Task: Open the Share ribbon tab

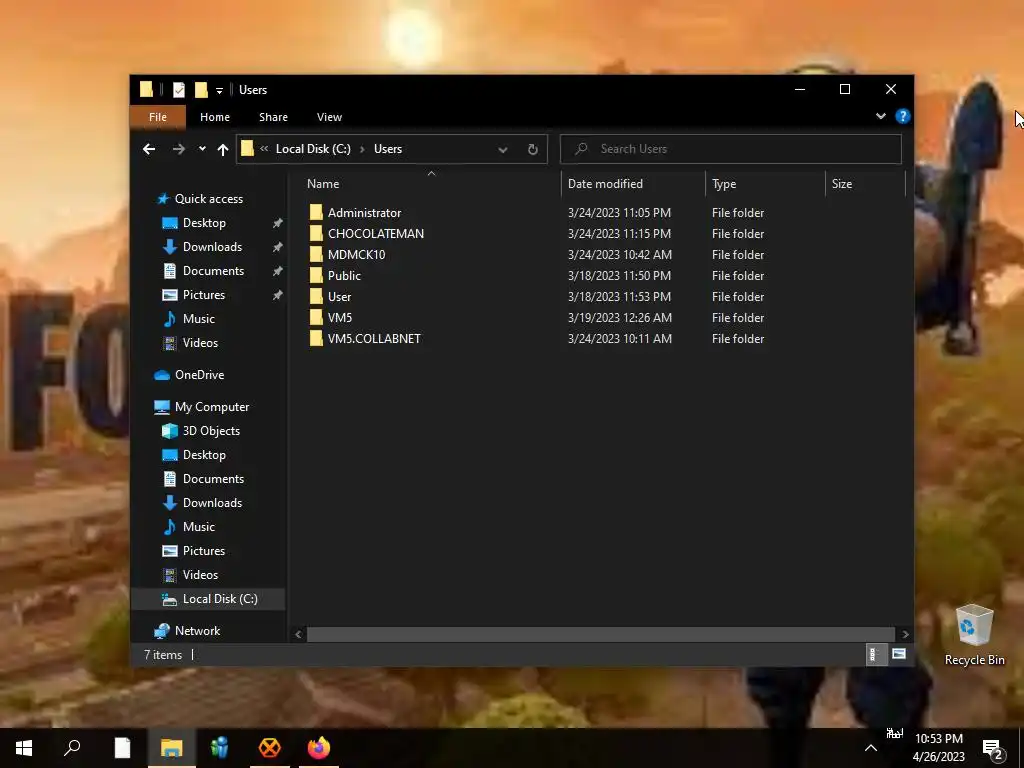Action: tap(273, 117)
